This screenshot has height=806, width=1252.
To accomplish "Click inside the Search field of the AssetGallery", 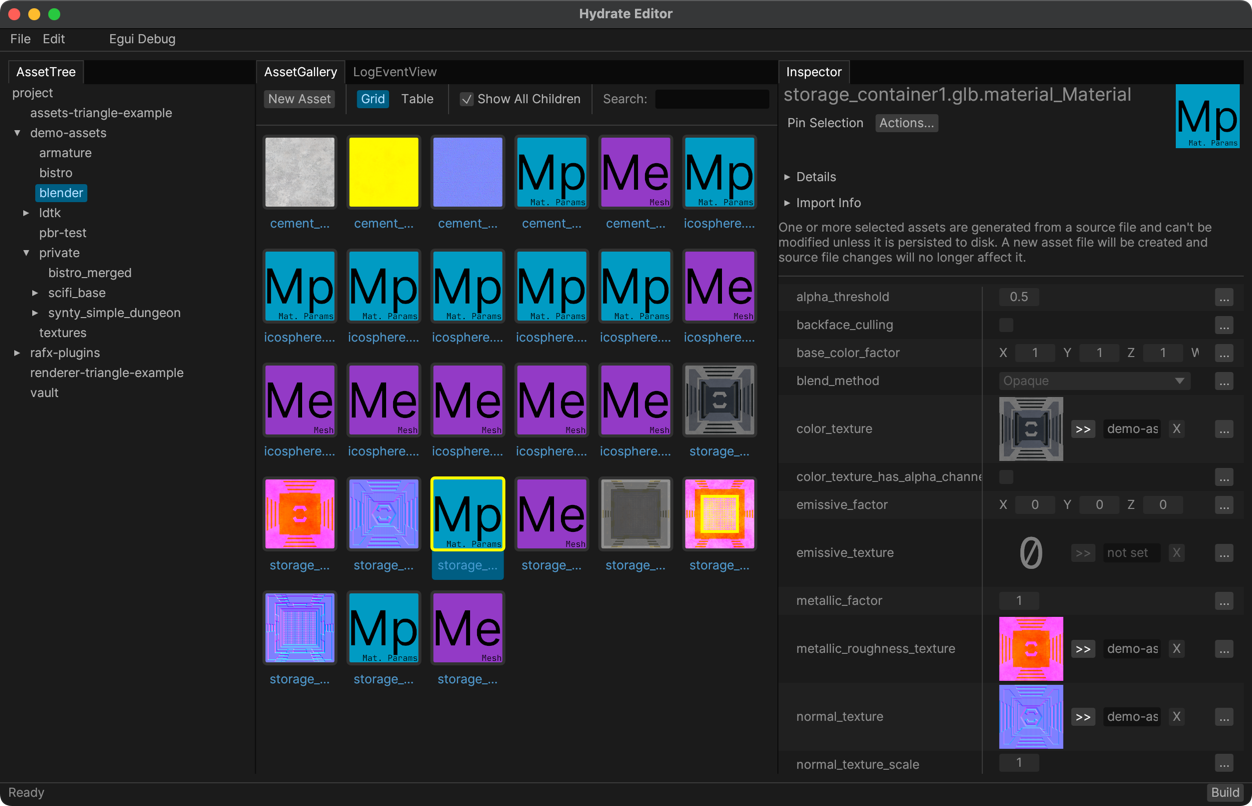I will click(712, 99).
